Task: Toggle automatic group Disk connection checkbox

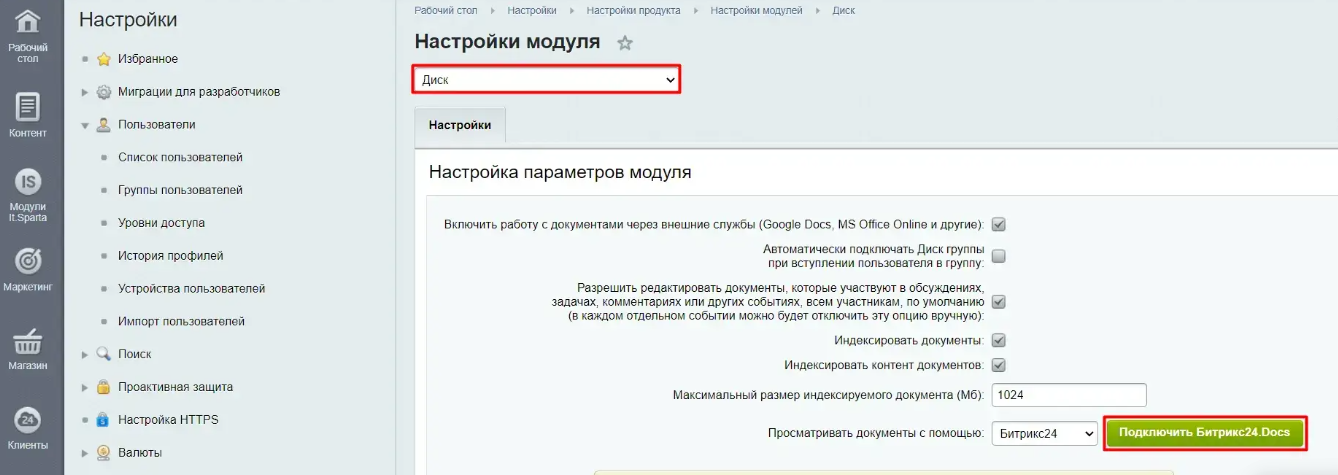Action: click(x=998, y=256)
